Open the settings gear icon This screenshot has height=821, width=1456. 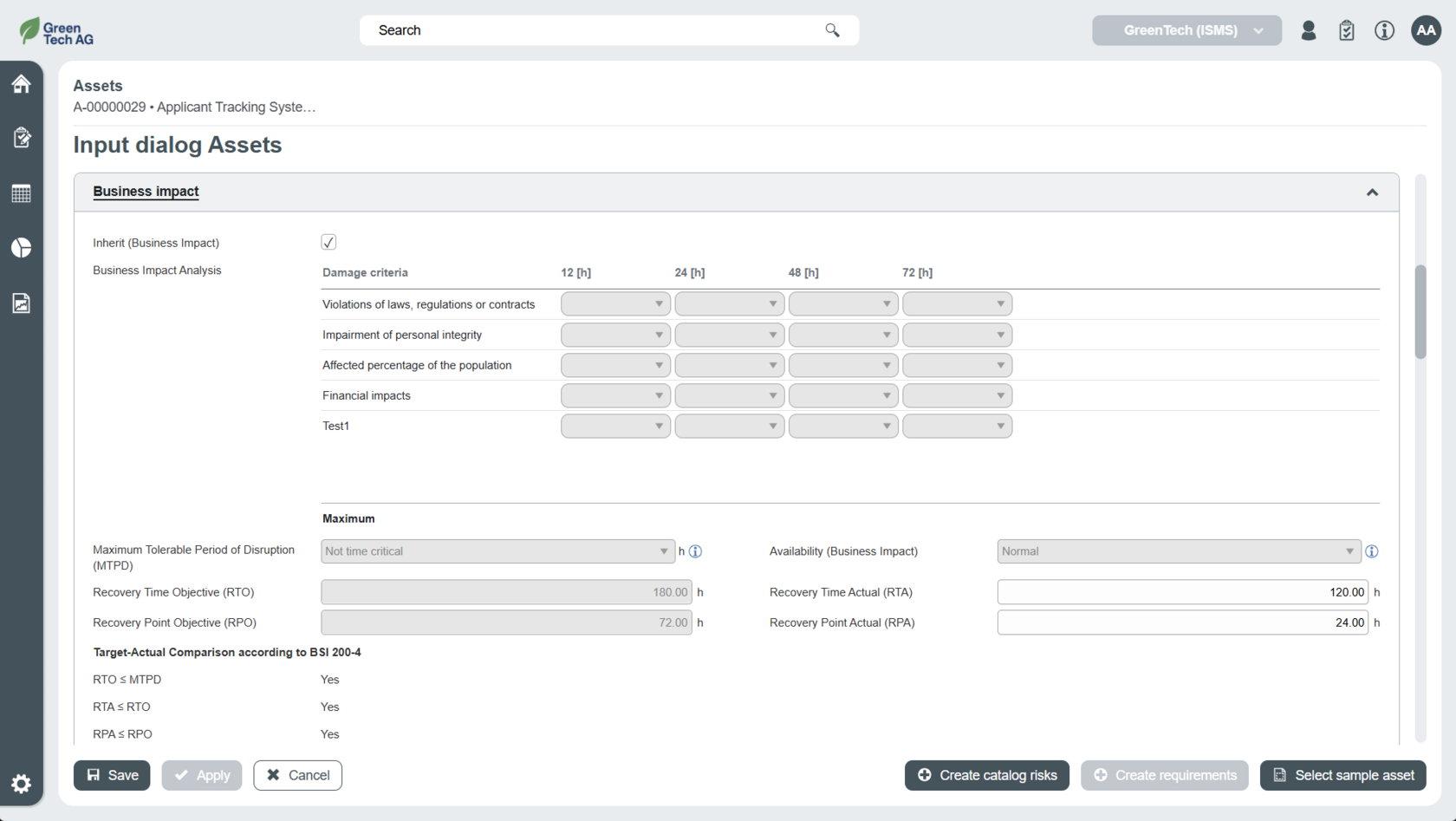coord(22,784)
